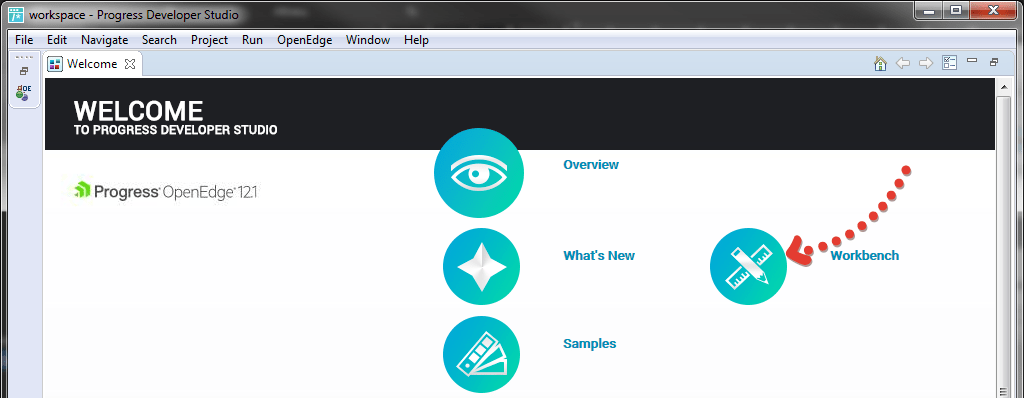
Task: Close the Welcome tab
Action: [x=129, y=64]
